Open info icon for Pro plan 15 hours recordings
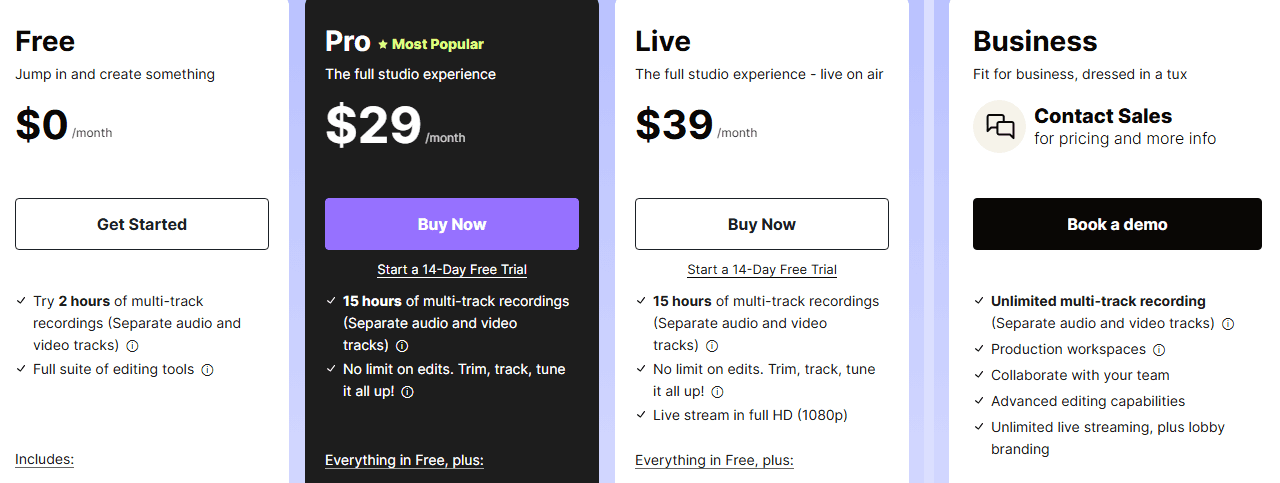The width and height of the screenshot is (1280, 483). [x=402, y=346]
